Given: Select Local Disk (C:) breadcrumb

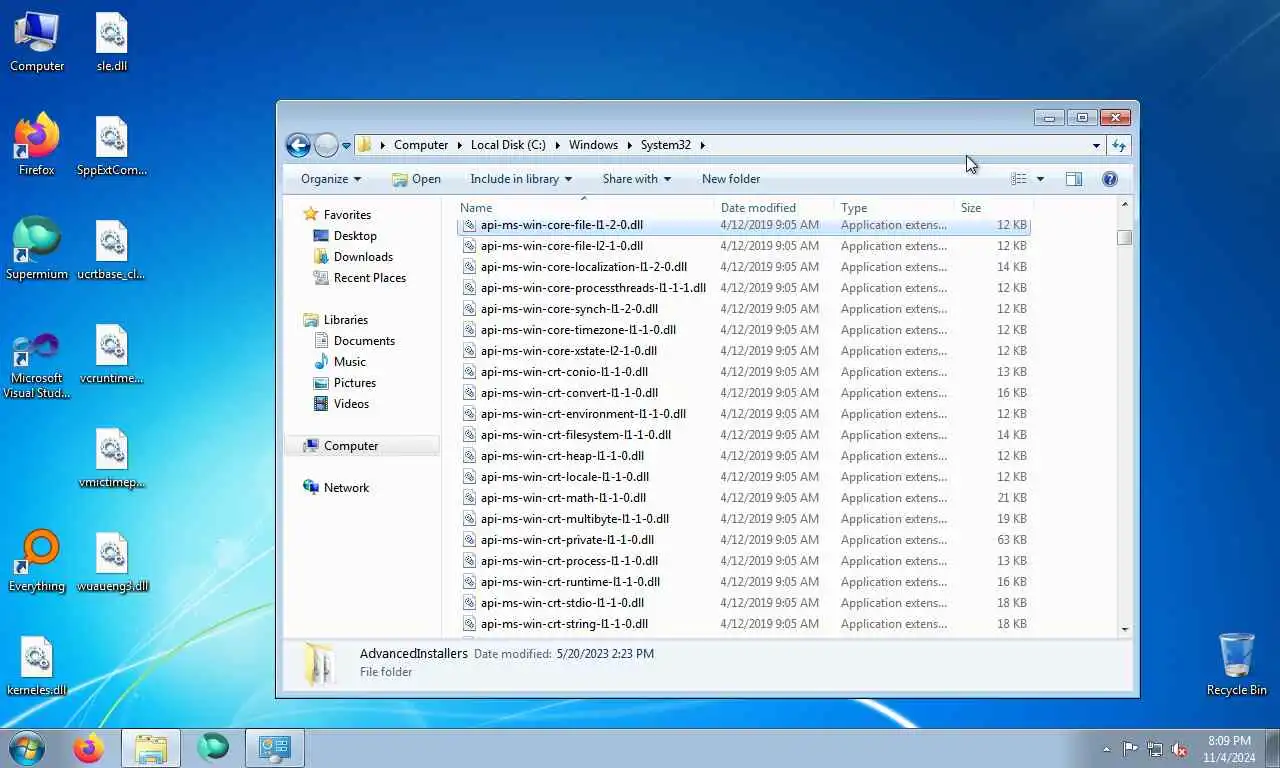Looking at the screenshot, I should [508, 145].
